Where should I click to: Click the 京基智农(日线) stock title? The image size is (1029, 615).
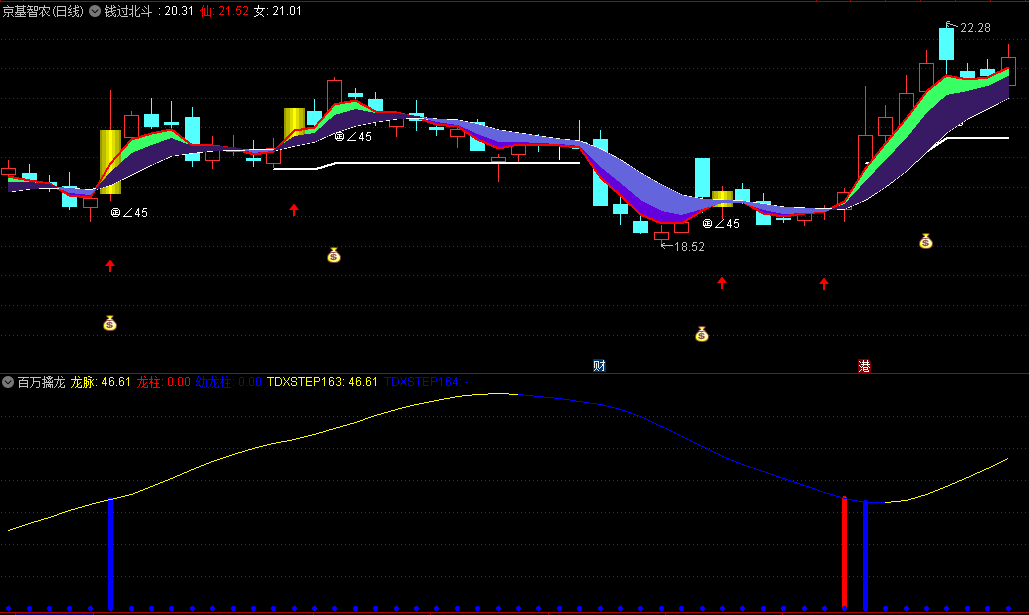(x=43, y=11)
